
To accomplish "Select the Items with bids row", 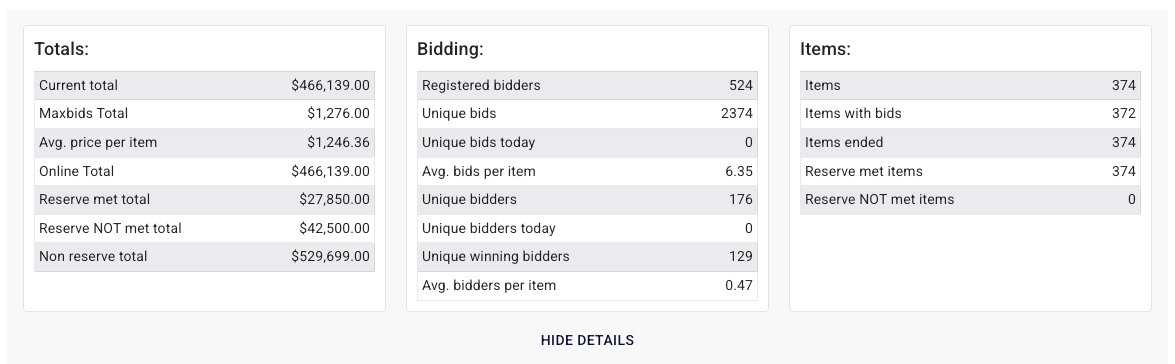I will [970, 114].
